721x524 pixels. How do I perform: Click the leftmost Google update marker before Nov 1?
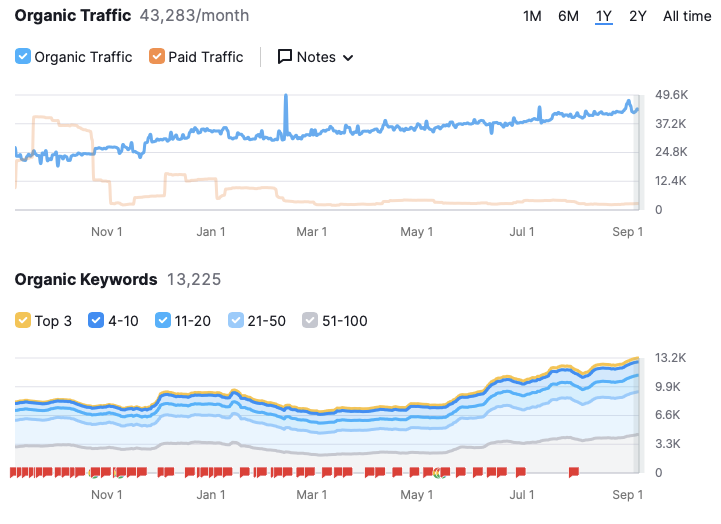(x=94, y=472)
